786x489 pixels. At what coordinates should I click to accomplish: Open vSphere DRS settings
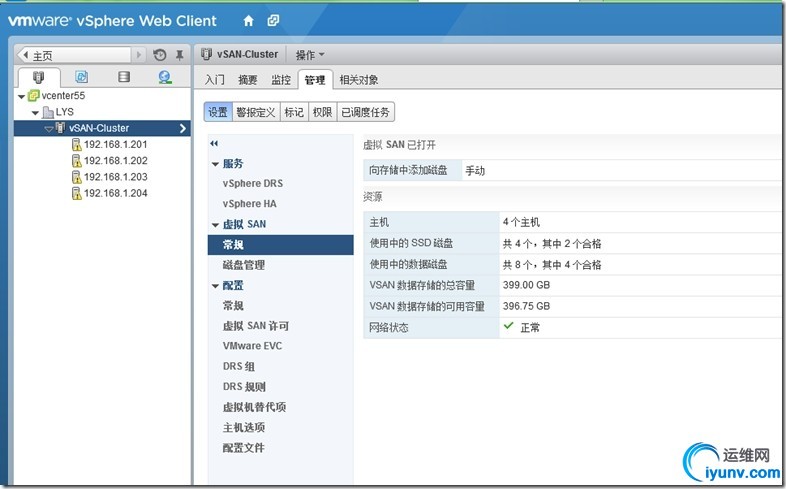click(253, 183)
